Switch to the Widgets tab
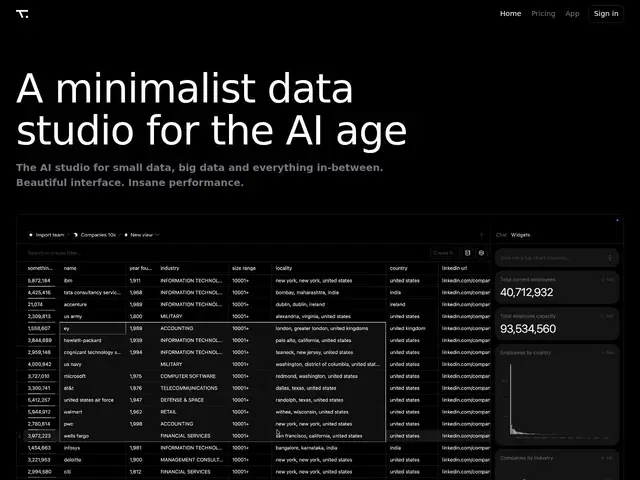 (x=520, y=235)
